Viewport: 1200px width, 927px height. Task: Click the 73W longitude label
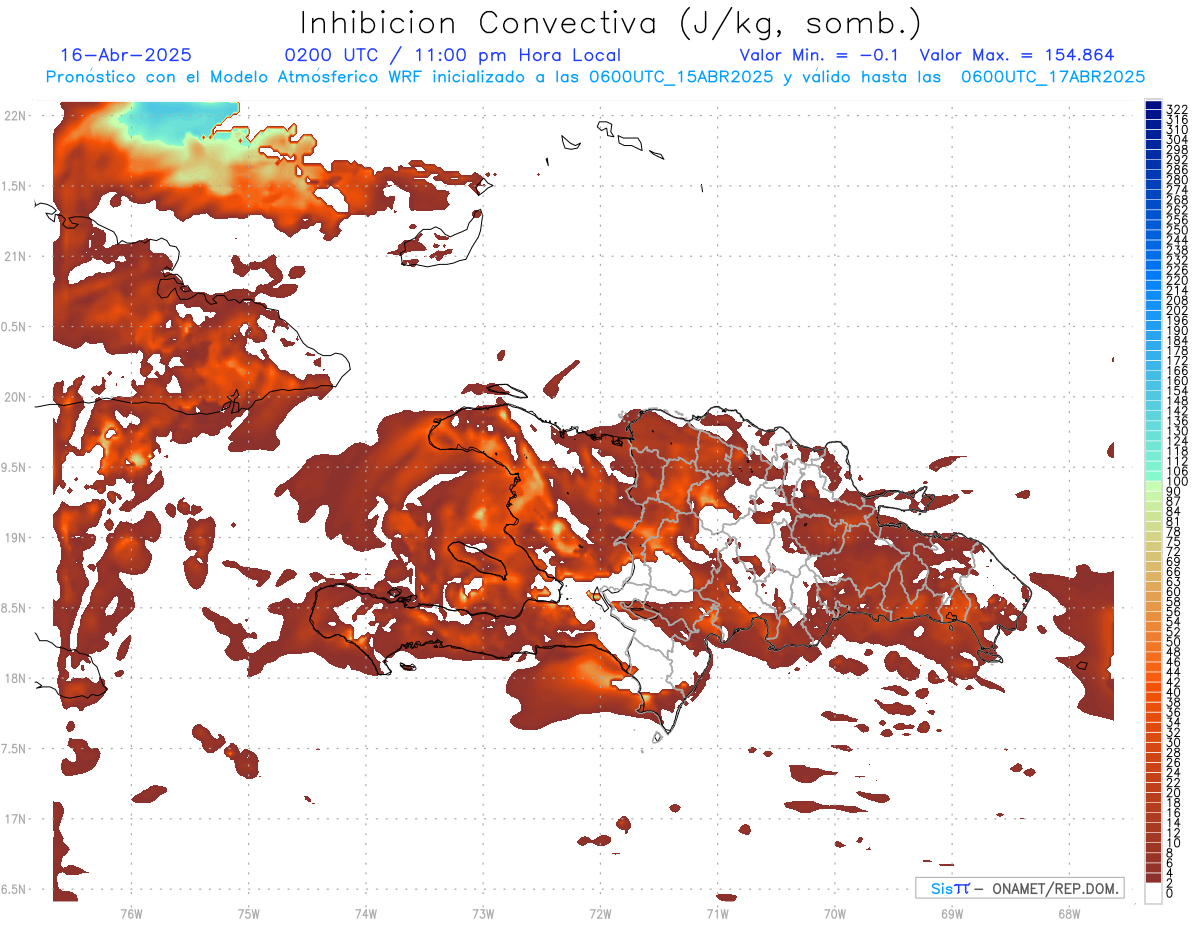[x=483, y=913]
